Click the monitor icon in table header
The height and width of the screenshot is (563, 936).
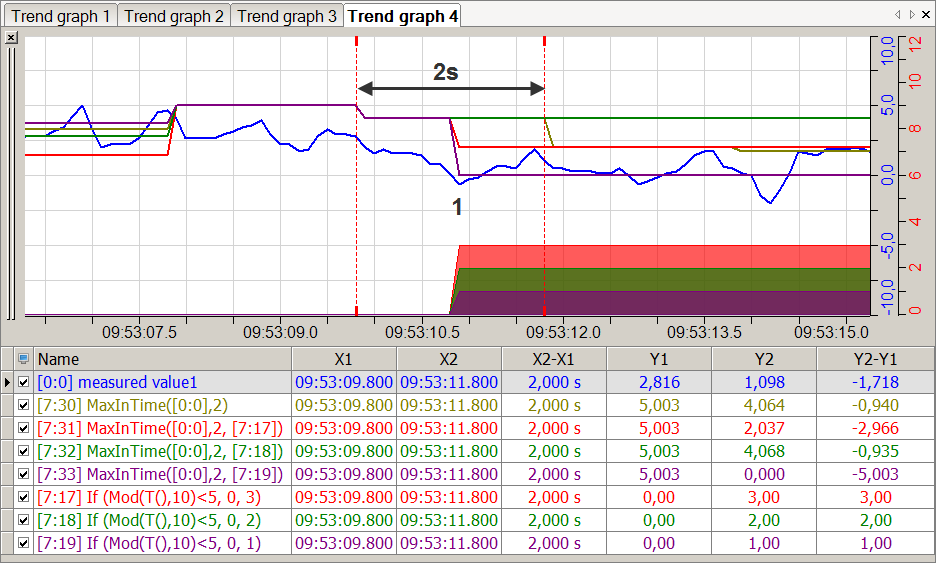tap(24, 359)
